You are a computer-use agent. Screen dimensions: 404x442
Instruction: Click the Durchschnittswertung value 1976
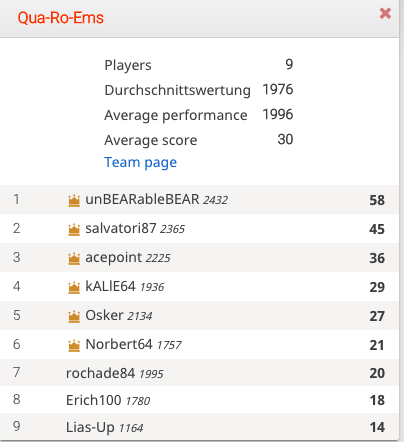pos(278,89)
